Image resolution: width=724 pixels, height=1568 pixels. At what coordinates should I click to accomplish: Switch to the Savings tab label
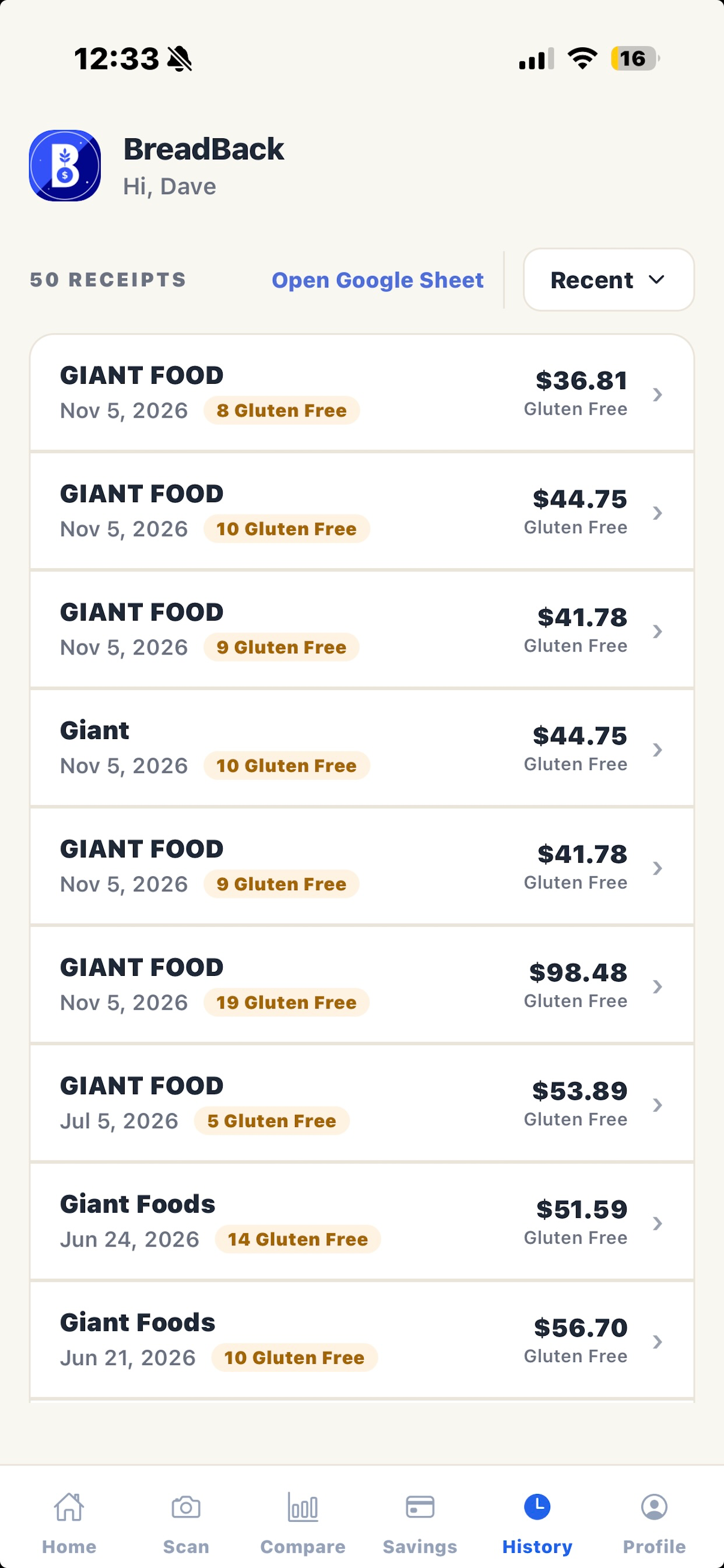(x=420, y=1546)
